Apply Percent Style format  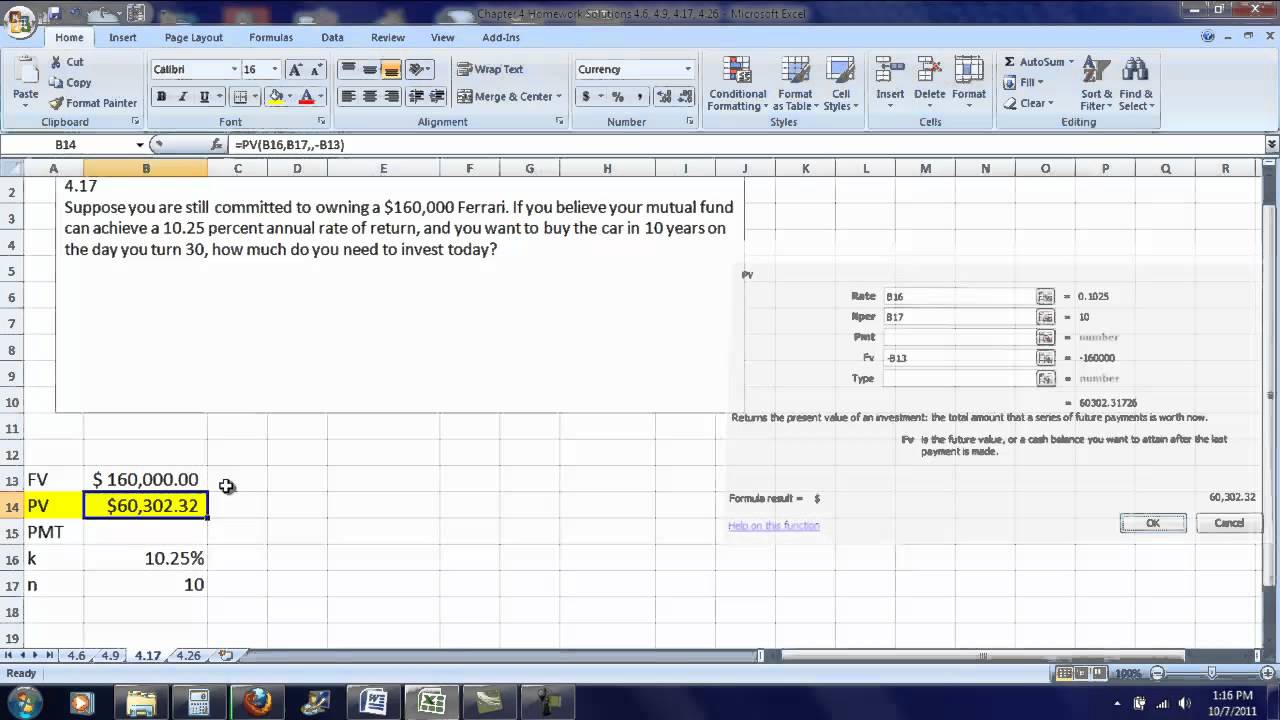(618, 97)
